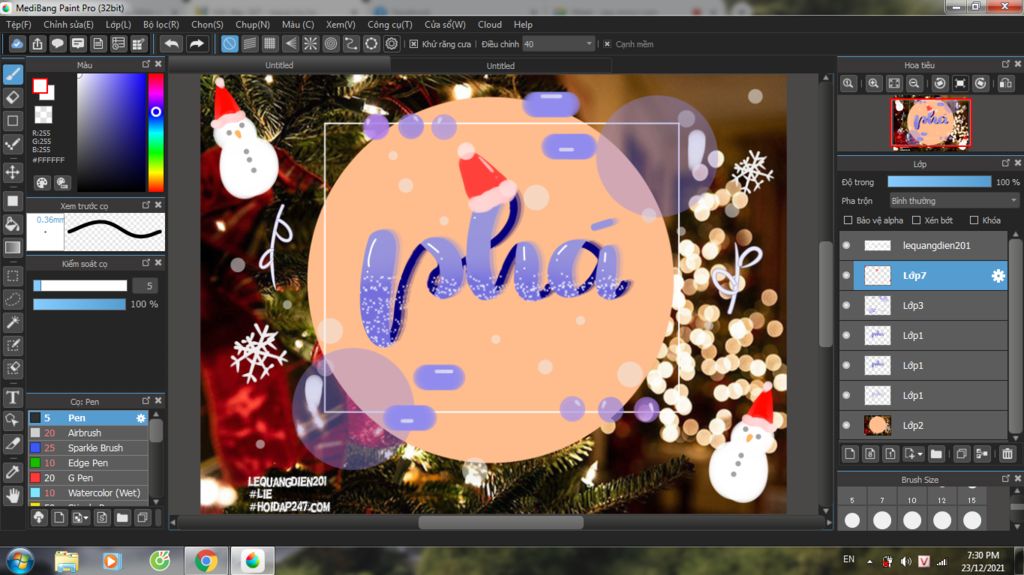The width and height of the screenshot is (1024, 575).
Task: Select the Magic Wand tool
Action: tap(12, 322)
